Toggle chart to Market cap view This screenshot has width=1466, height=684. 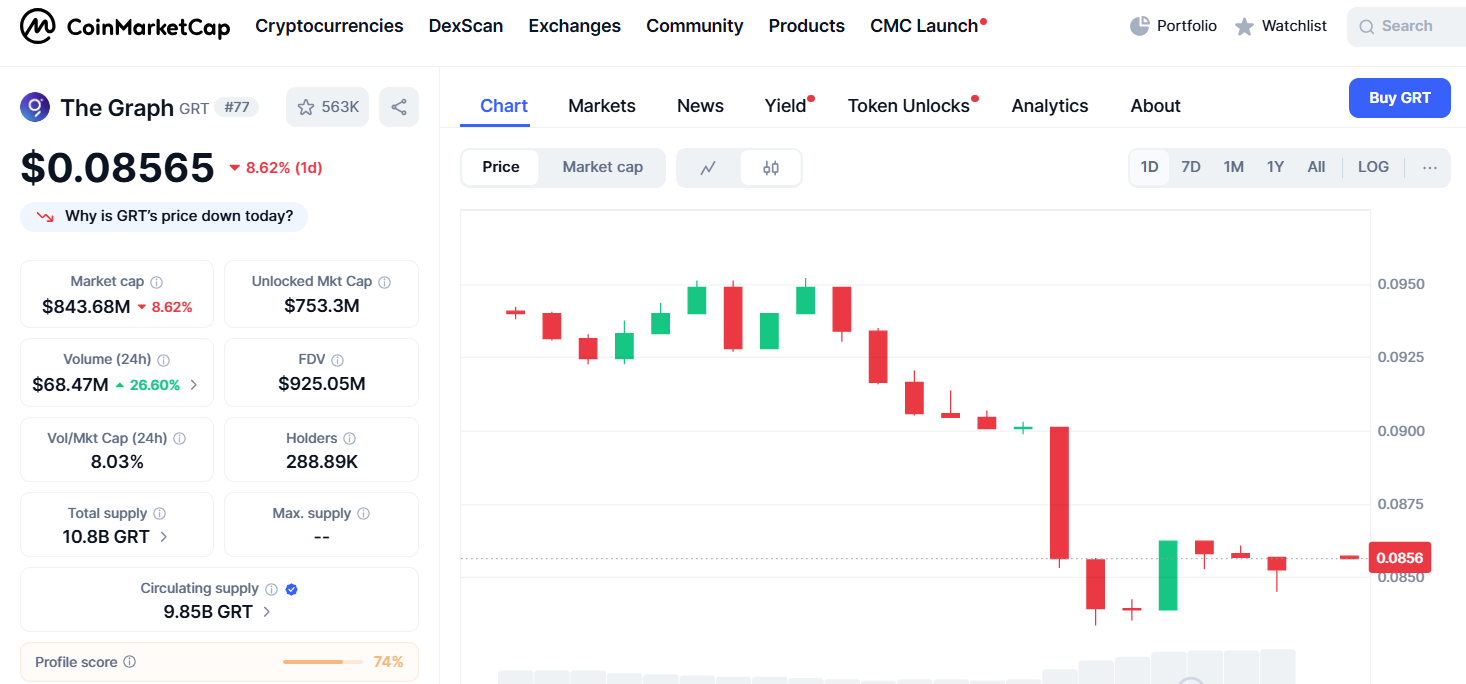click(x=602, y=167)
